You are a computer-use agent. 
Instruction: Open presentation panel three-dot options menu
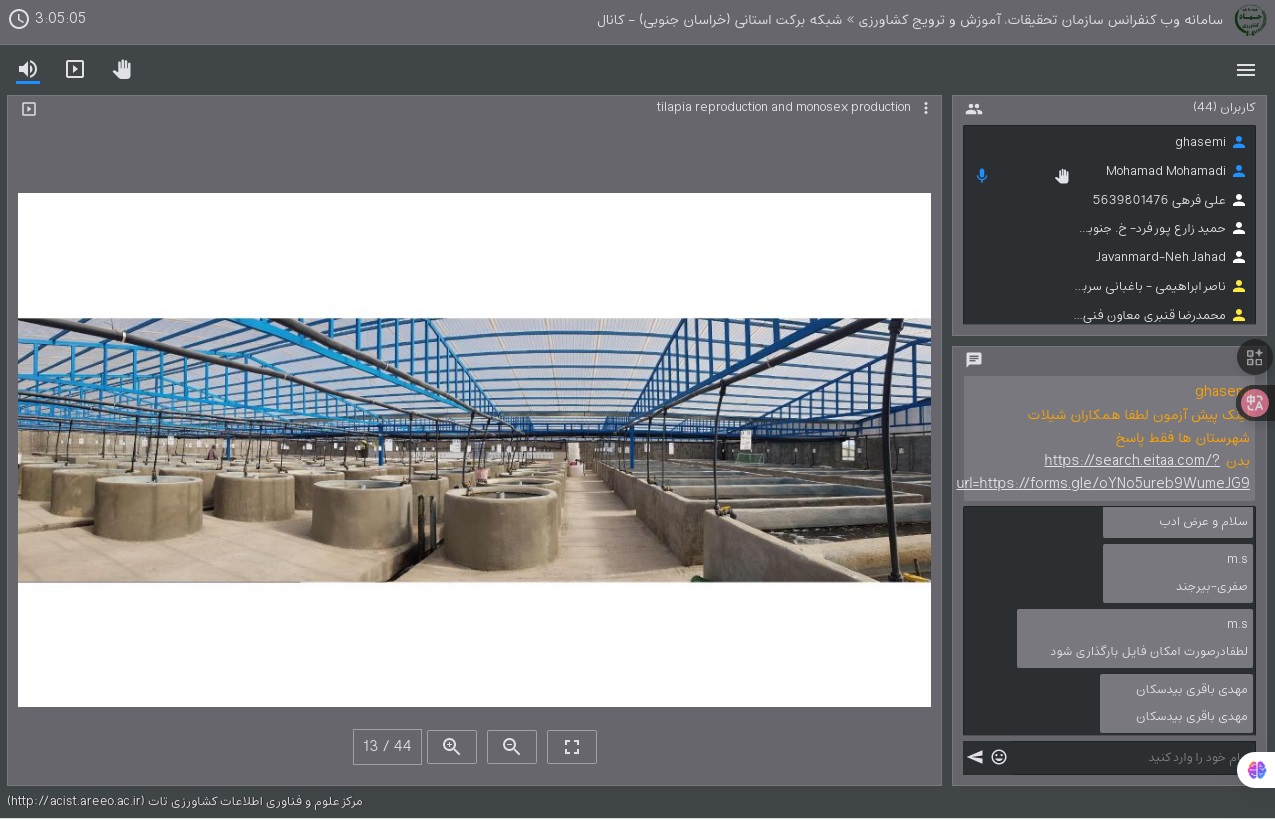coord(926,108)
